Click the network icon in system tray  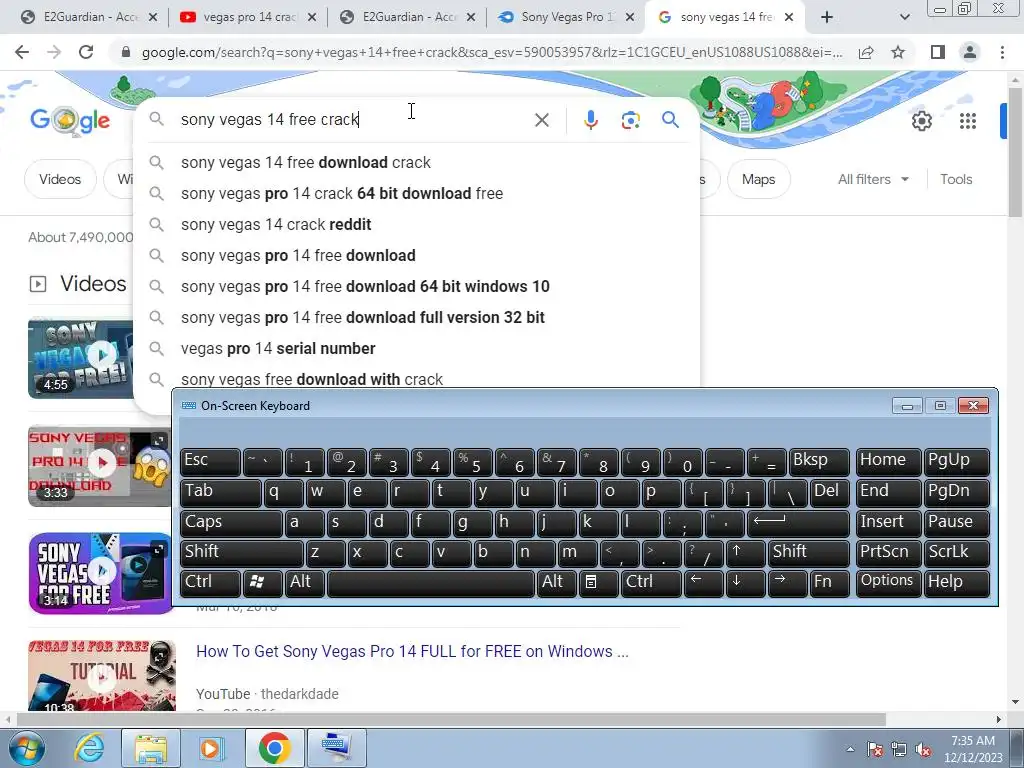pyautogui.click(x=899, y=750)
